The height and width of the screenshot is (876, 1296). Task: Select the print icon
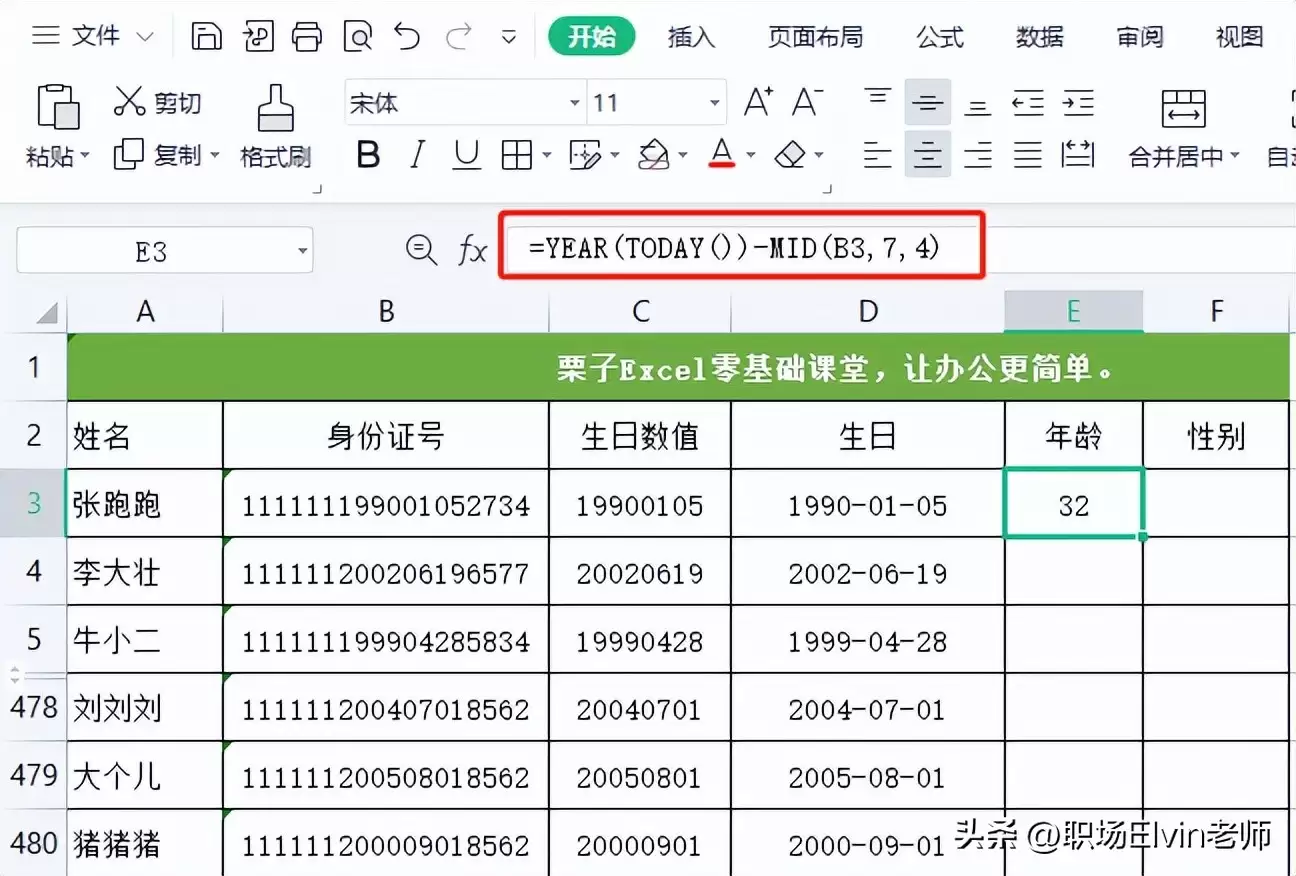coord(307,35)
